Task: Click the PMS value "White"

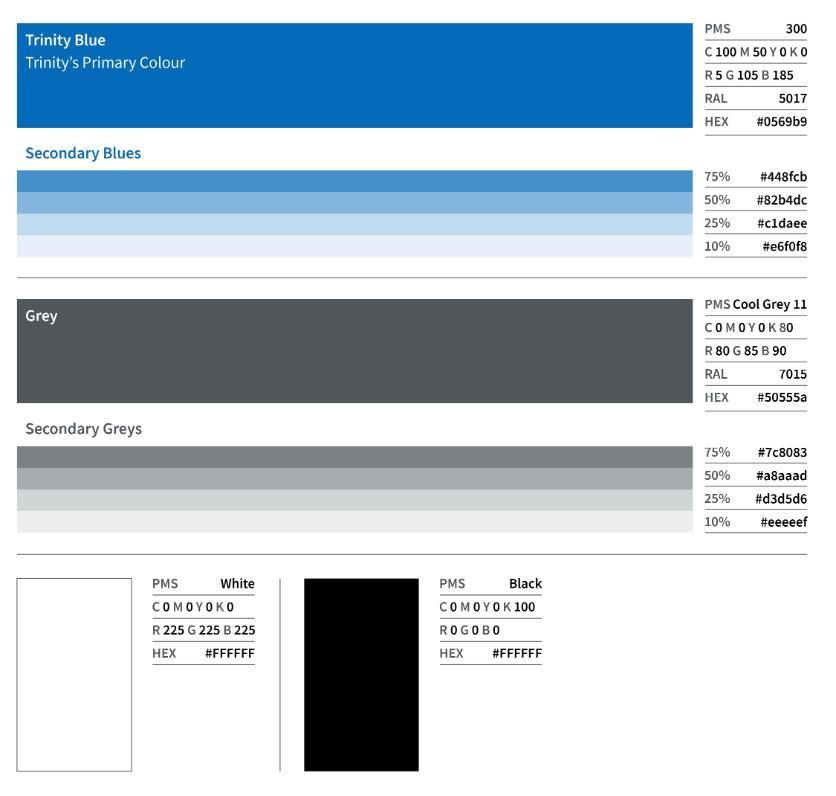Action: point(237,584)
